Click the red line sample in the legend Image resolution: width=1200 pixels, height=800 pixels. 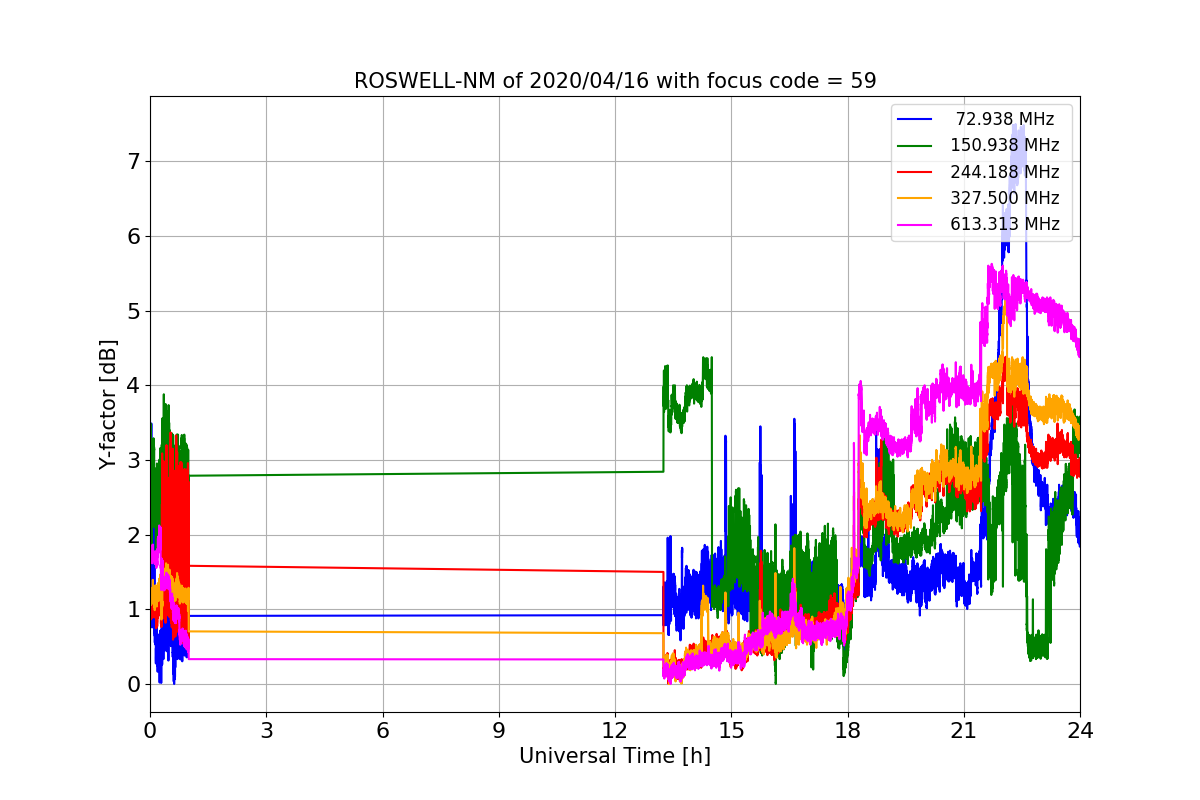[x=915, y=173]
